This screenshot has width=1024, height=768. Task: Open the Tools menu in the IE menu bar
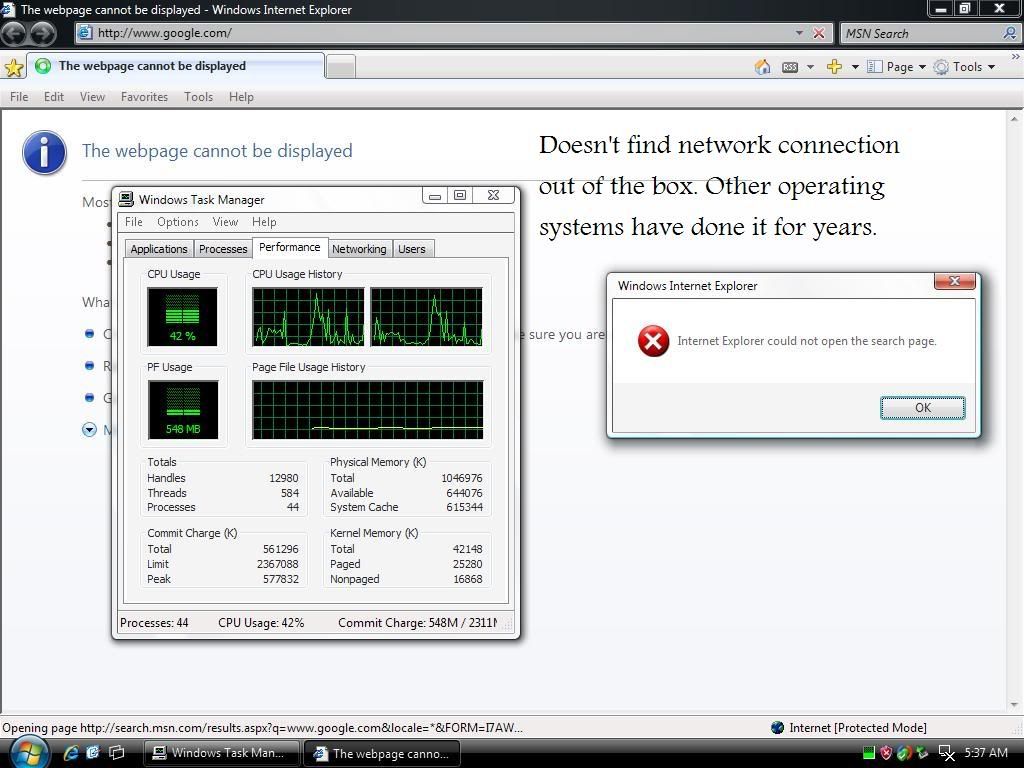pos(199,97)
